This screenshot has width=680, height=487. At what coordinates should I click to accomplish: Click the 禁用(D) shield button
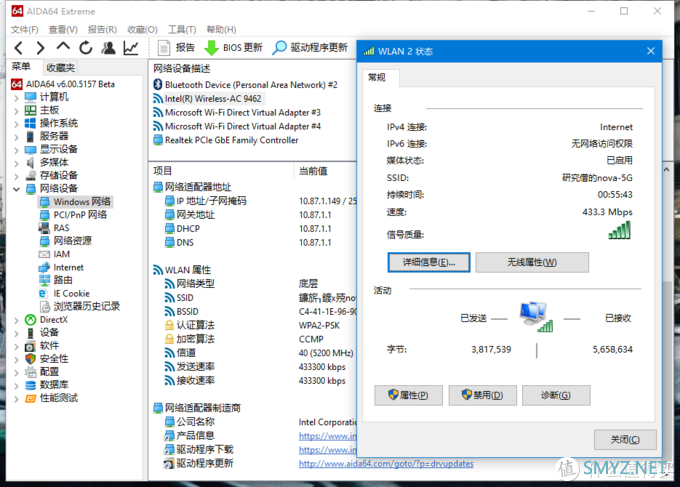[x=483, y=395]
